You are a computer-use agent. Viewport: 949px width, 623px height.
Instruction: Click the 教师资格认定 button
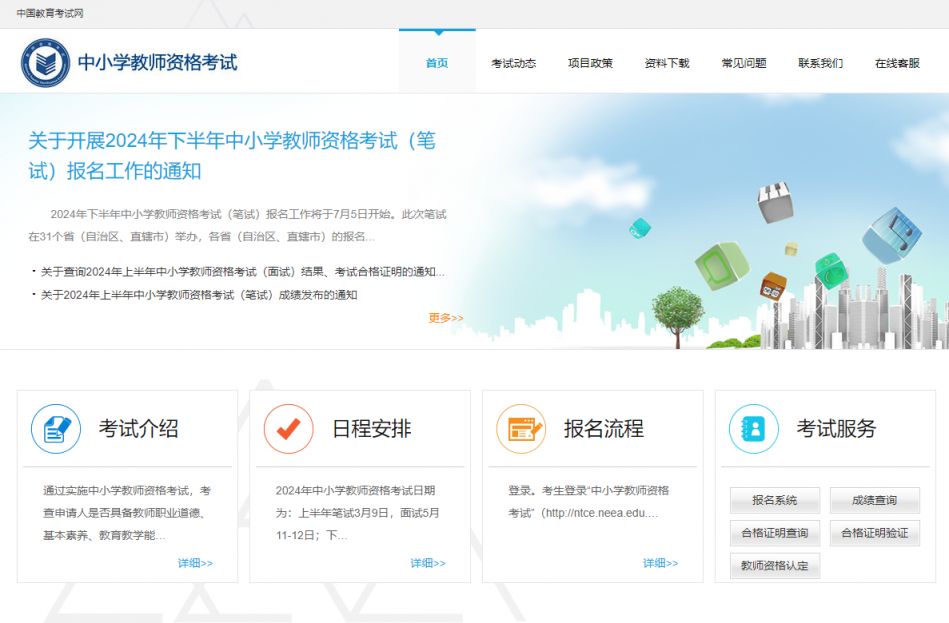pos(775,565)
